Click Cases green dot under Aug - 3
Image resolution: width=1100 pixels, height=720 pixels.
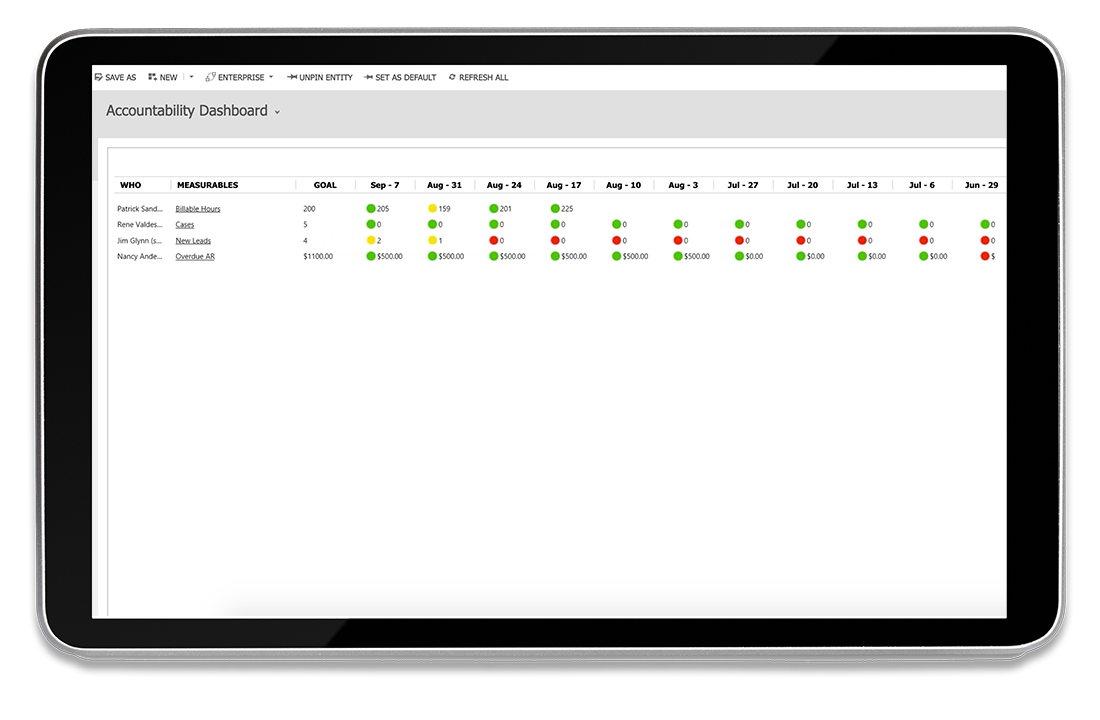(x=678, y=225)
